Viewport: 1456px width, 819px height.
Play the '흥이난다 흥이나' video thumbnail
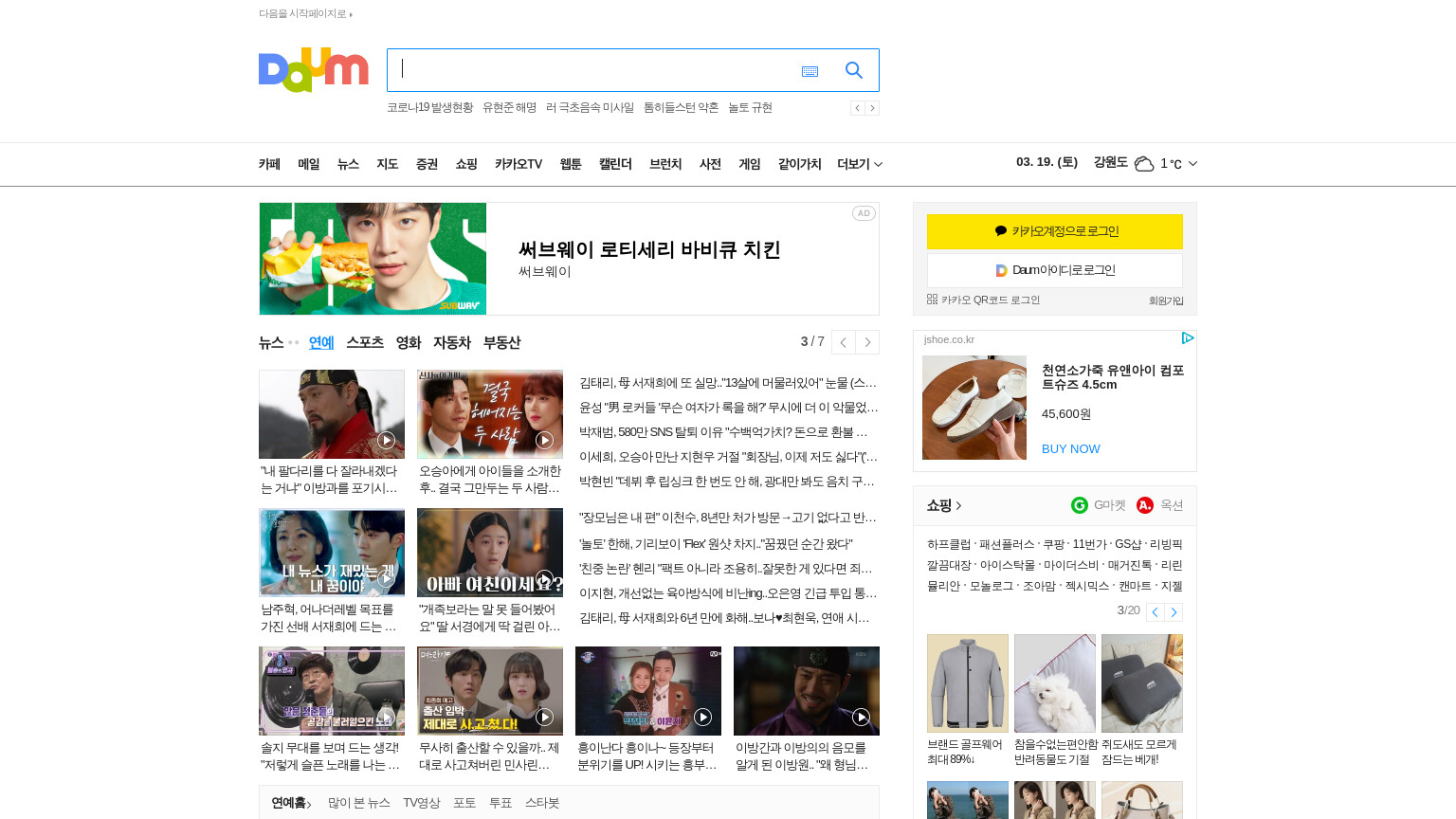[x=648, y=691]
